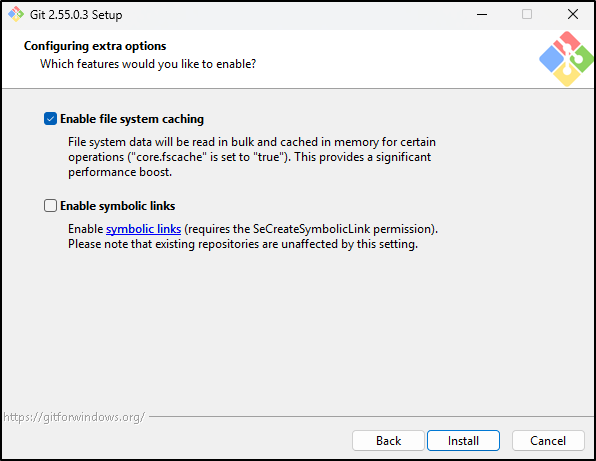Click the 'Which features would you like to enable?' subtitle
The width and height of the screenshot is (596, 461).
point(148,64)
